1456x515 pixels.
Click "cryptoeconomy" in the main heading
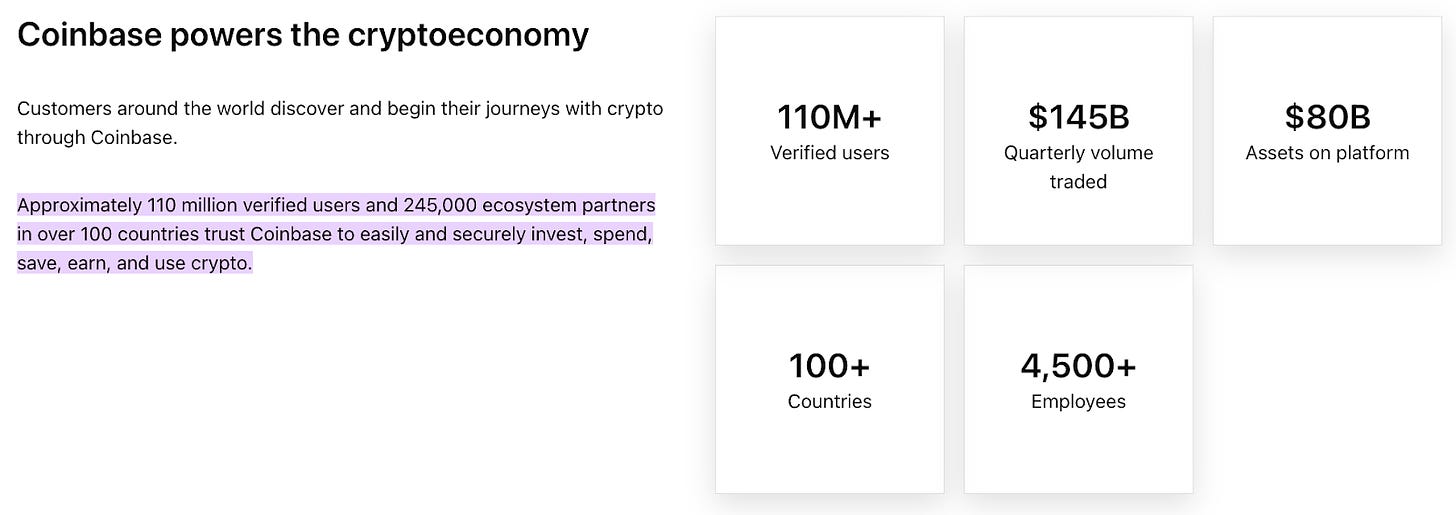468,35
